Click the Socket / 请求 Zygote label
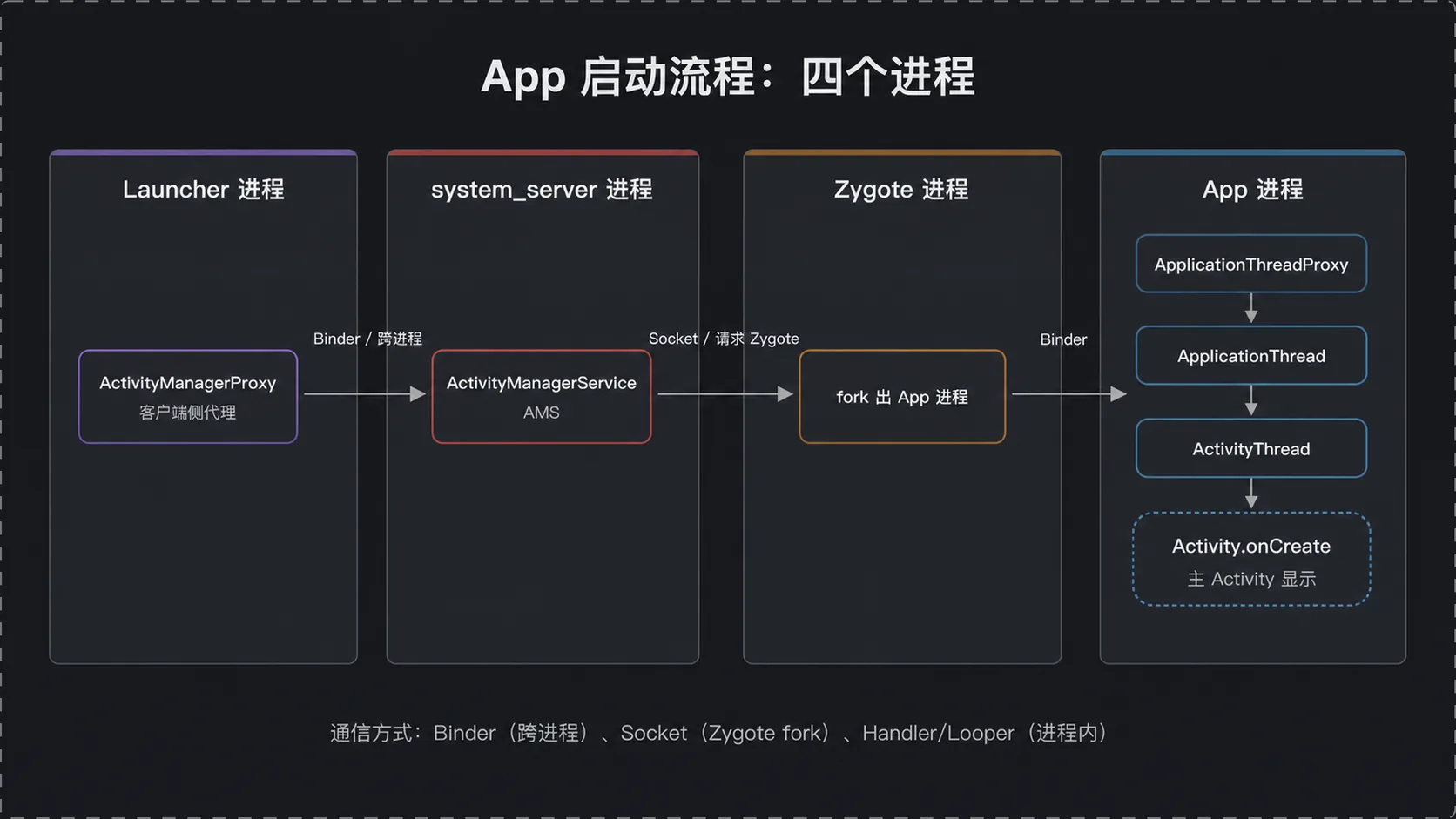This screenshot has width=1456, height=819. (x=724, y=339)
